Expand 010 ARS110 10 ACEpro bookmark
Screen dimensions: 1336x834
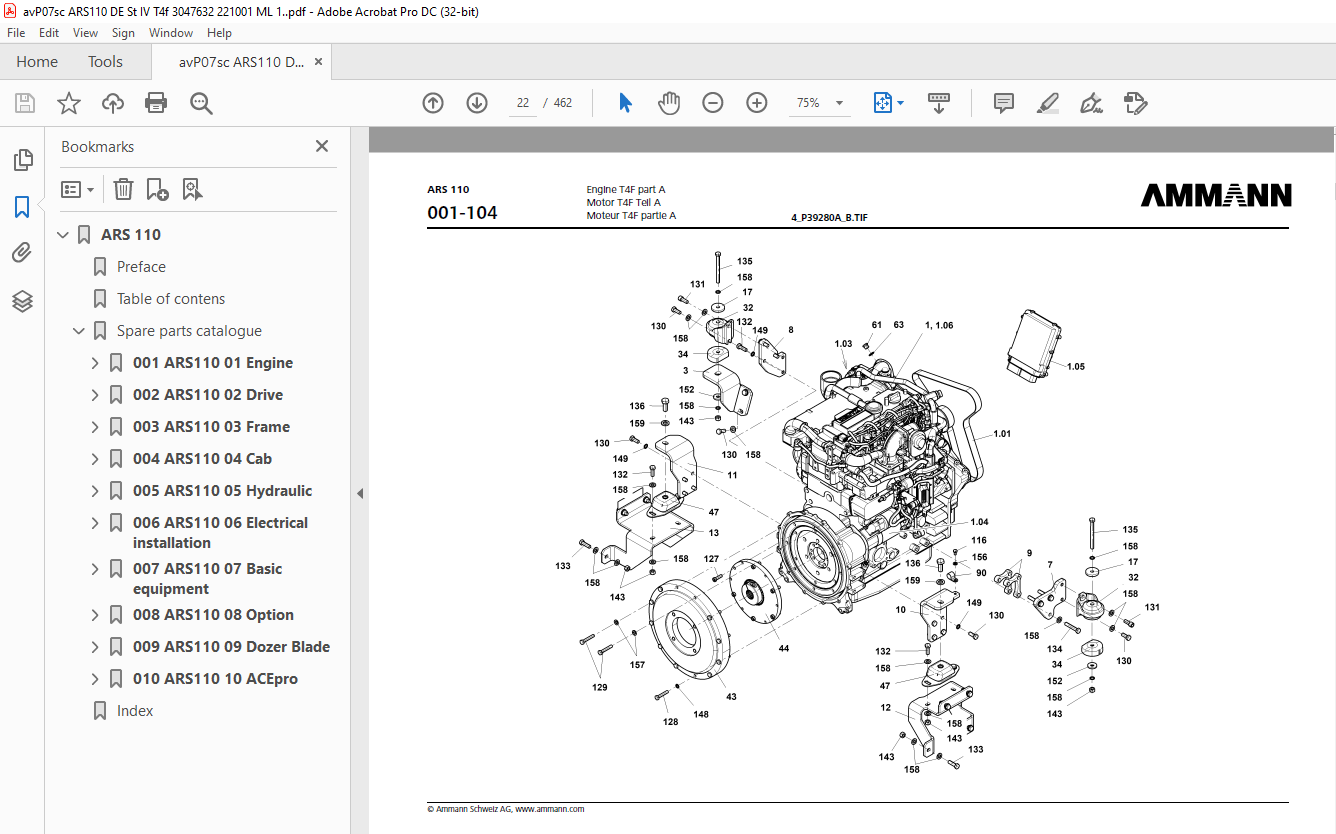point(96,679)
